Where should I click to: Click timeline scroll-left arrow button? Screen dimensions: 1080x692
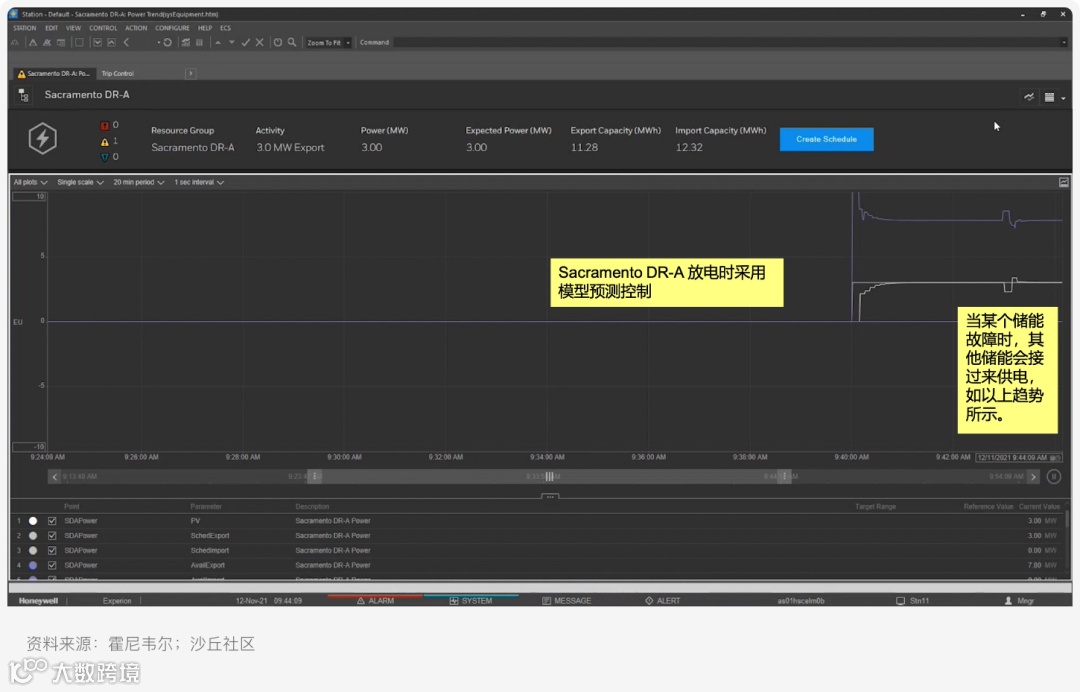(54, 476)
